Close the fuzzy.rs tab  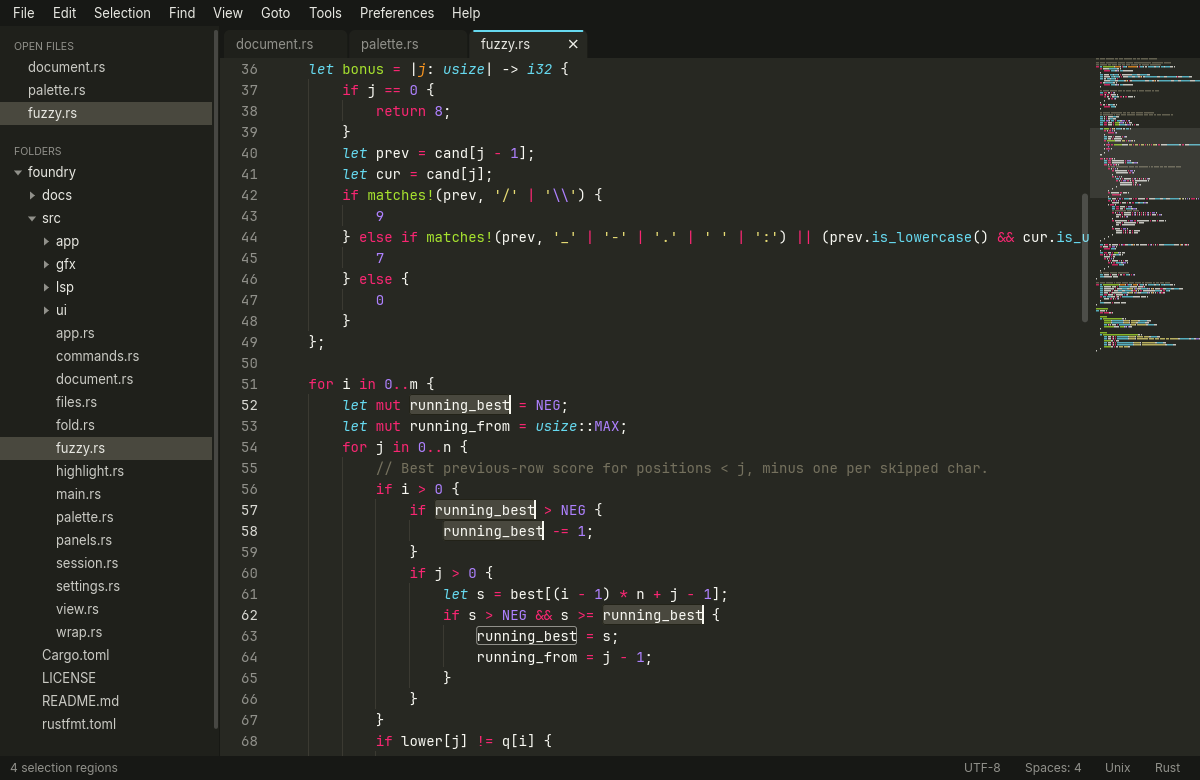coord(573,44)
